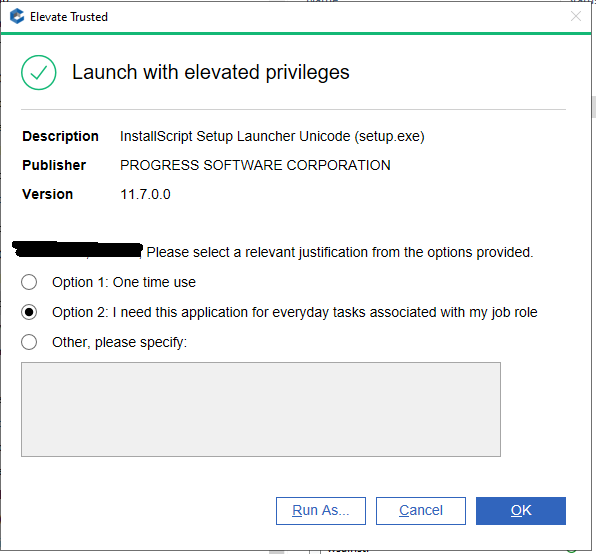Image resolution: width=596 pixels, height=554 pixels.
Task: Click the PROGRESS SOFTWARE CORPORATION publisher text
Action: coord(255,165)
